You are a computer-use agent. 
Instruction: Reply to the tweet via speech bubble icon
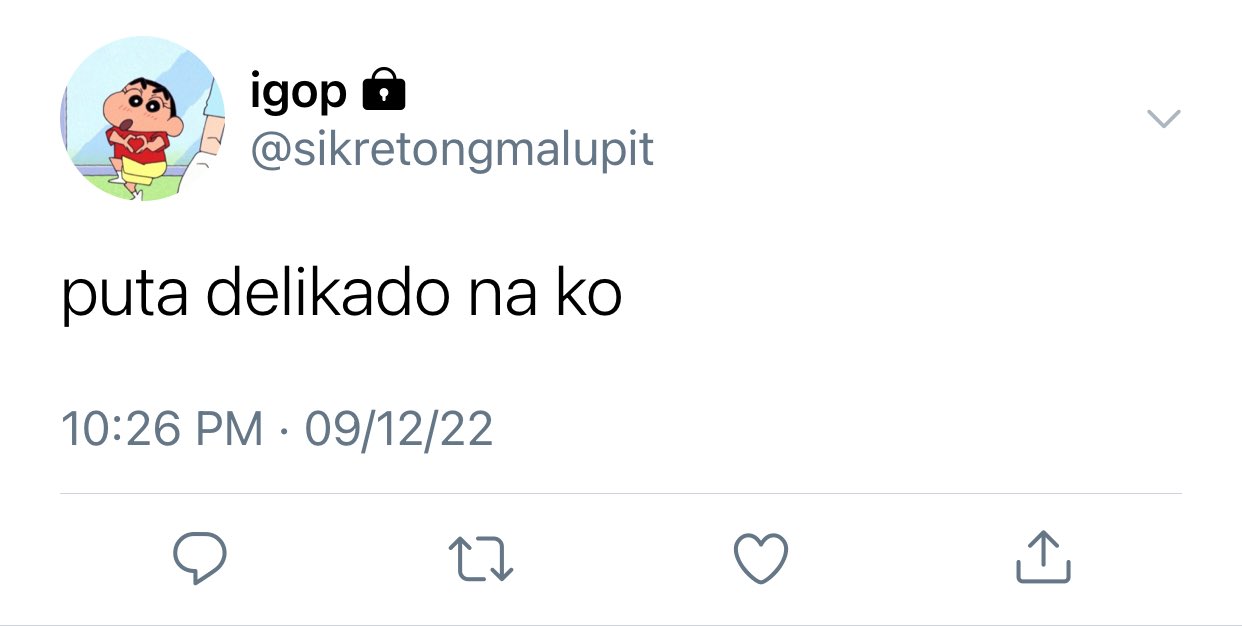pyautogui.click(x=200, y=558)
